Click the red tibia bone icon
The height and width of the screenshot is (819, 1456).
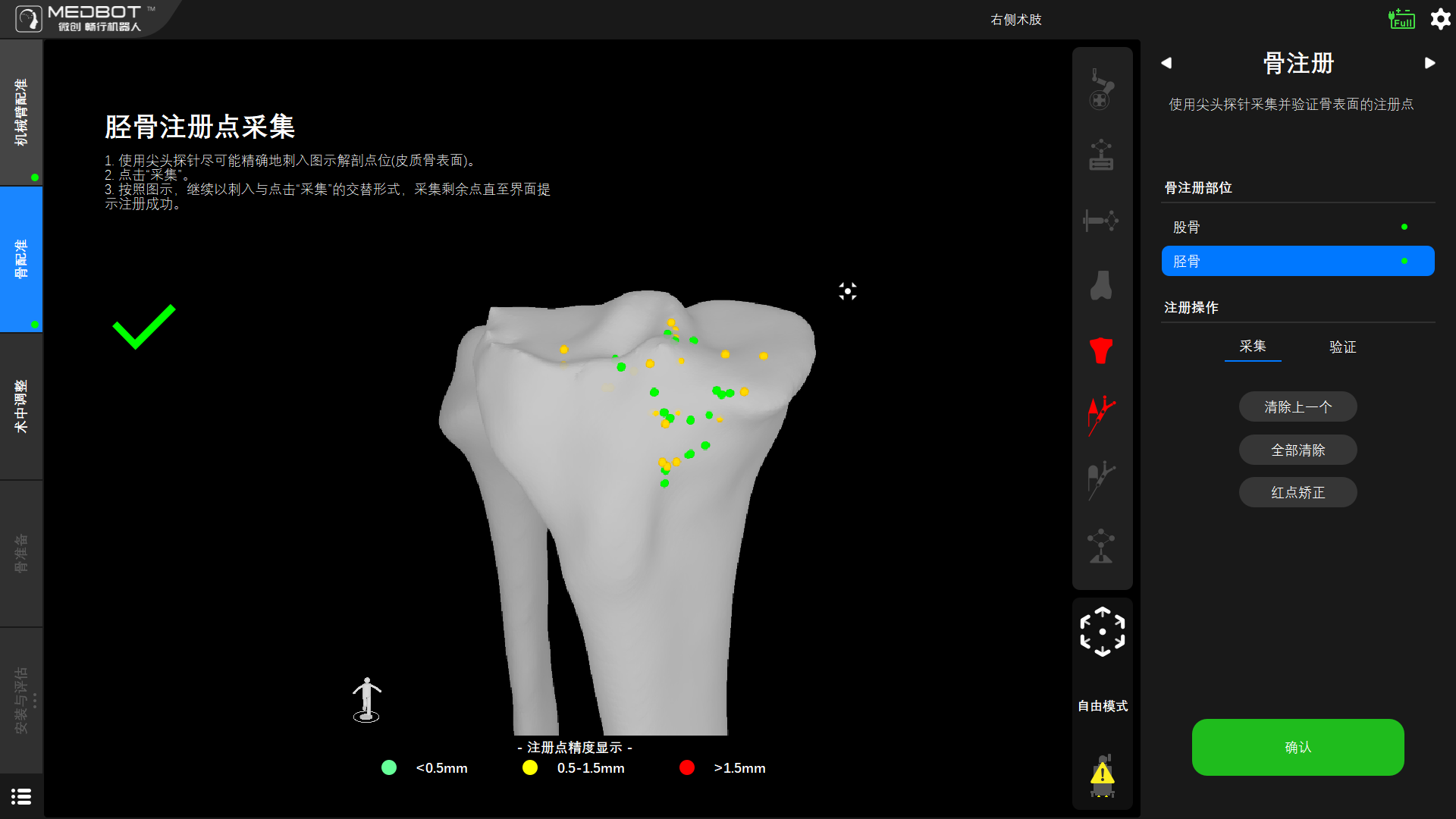click(1101, 351)
